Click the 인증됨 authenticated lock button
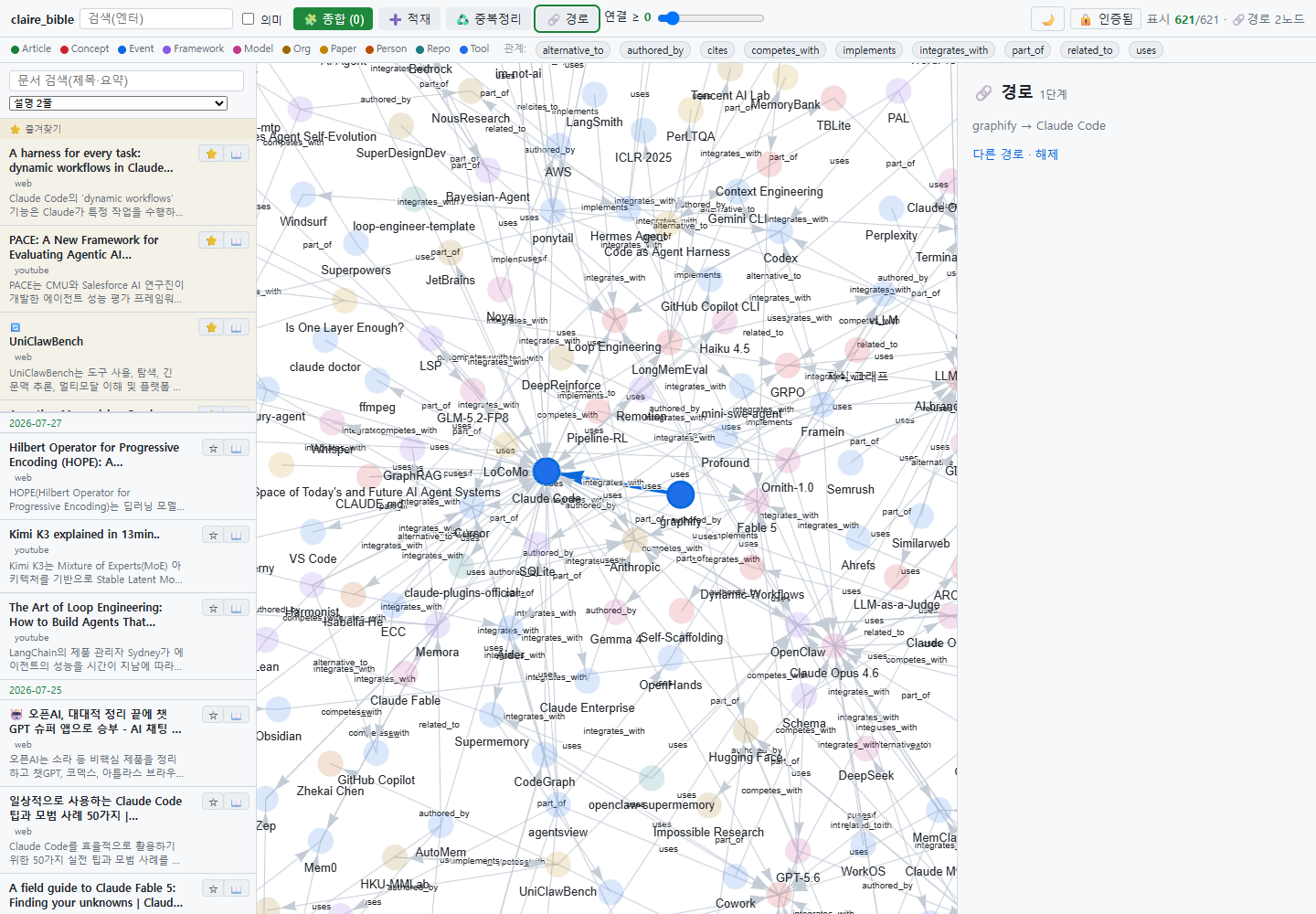This screenshot has height=914, width=1316. click(x=1106, y=18)
